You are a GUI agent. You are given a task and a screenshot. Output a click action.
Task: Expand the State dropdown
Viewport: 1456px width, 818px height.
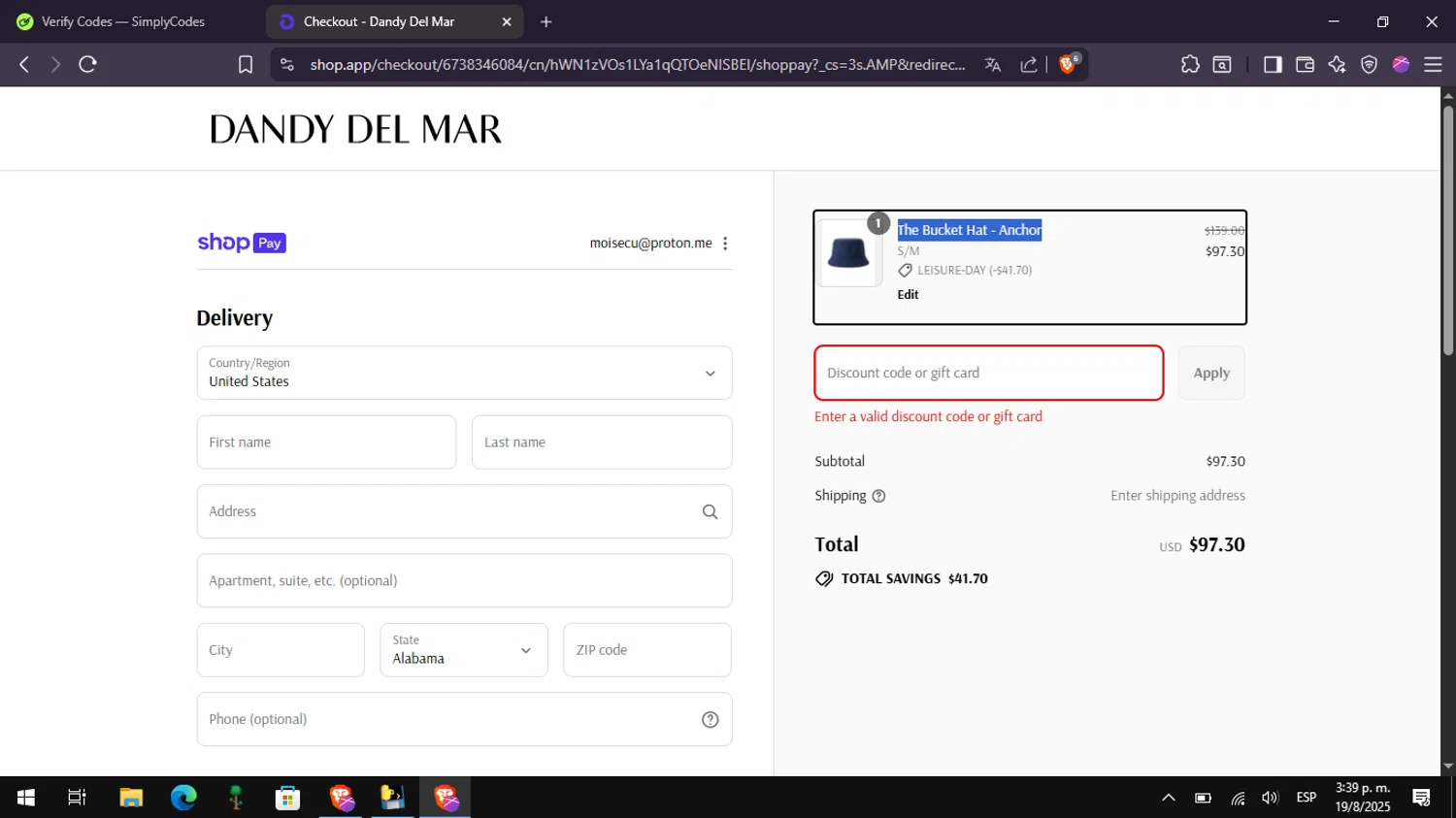[464, 650]
